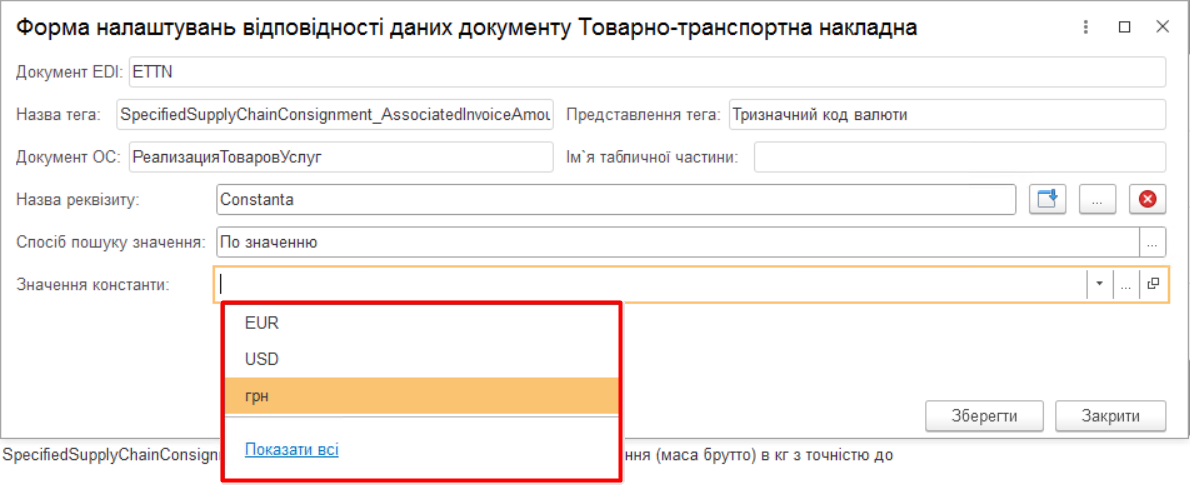Click the Зберегти button
Screen dimensions: 1190x504
click(x=984, y=416)
